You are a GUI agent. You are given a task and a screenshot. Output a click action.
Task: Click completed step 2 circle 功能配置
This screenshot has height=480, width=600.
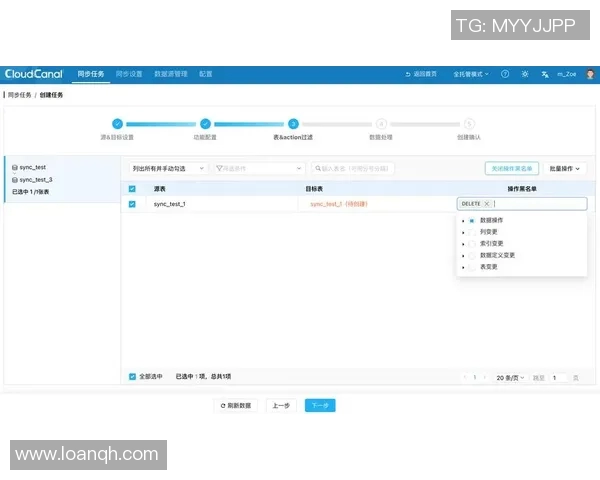pos(205,124)
